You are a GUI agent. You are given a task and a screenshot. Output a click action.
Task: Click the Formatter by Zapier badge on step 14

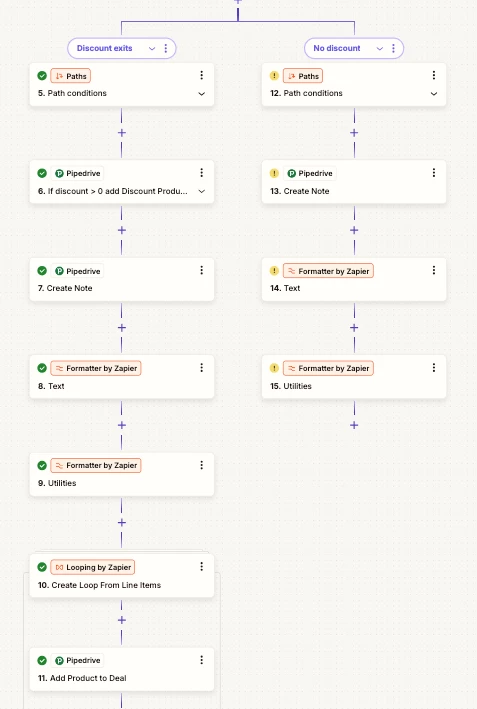[x=328, y=271]
